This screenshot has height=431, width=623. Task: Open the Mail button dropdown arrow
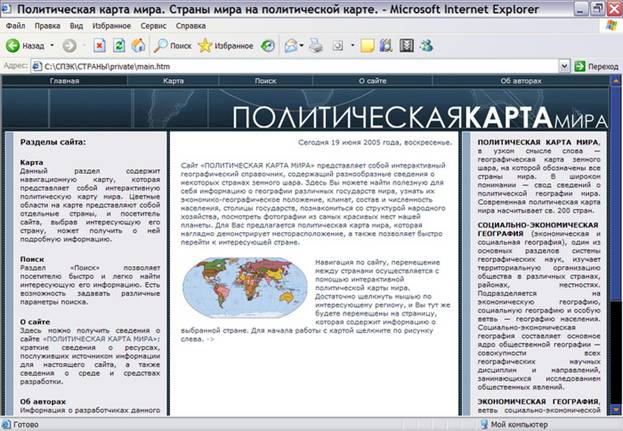pos(302,46)
